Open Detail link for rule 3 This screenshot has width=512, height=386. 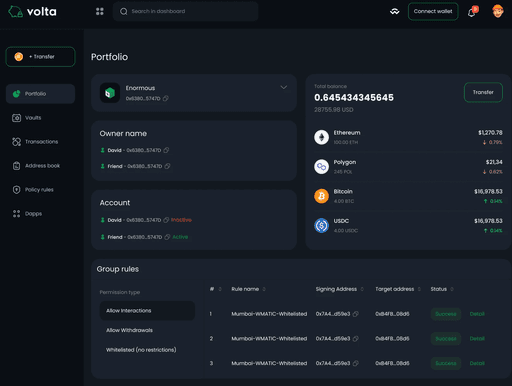tap(477, 363)
